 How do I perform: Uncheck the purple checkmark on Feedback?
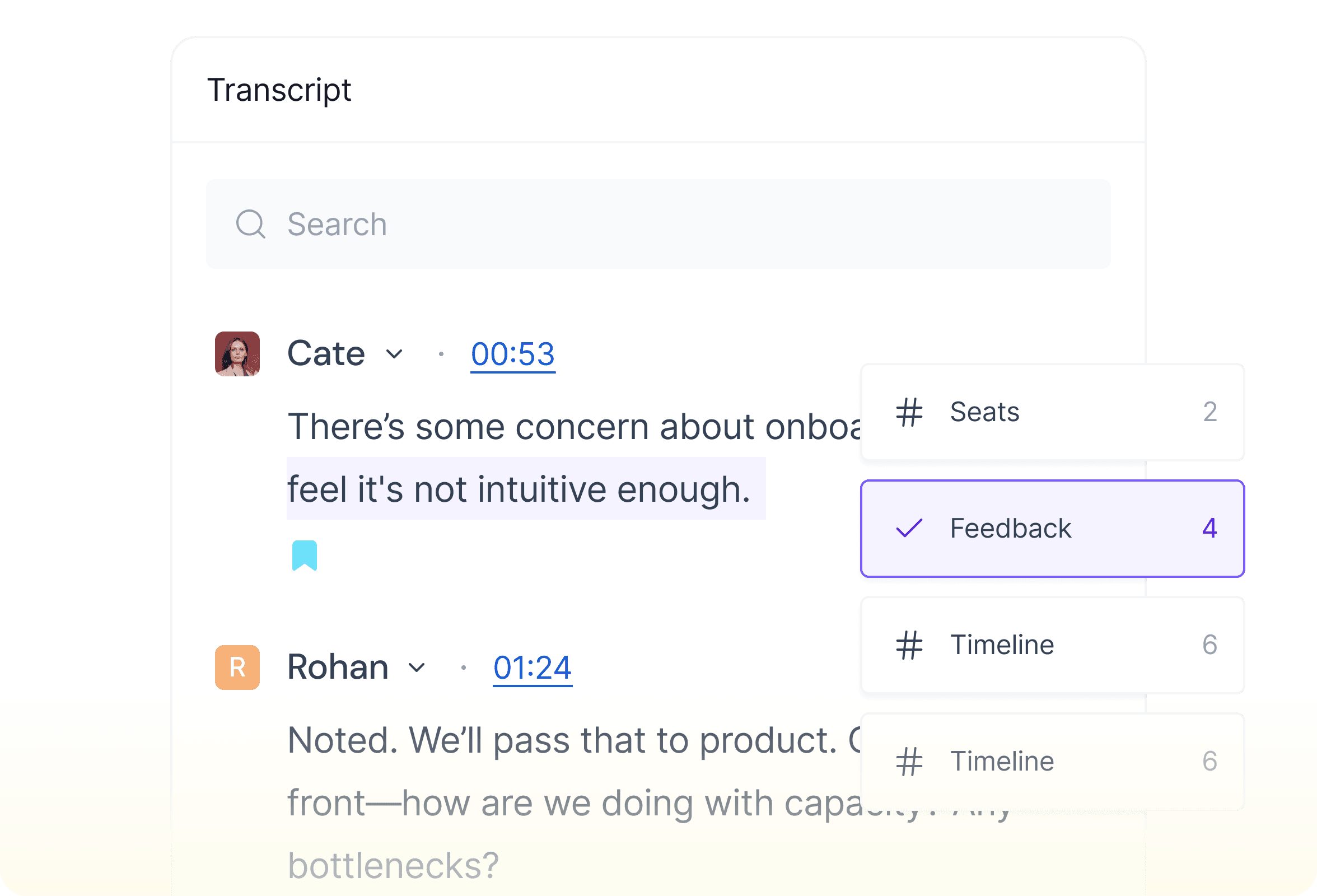click(x=909, y=528)
